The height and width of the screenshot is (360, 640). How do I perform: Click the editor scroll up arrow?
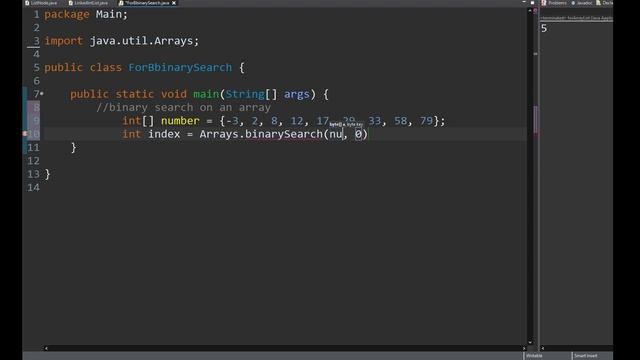[x=530, y=11]
